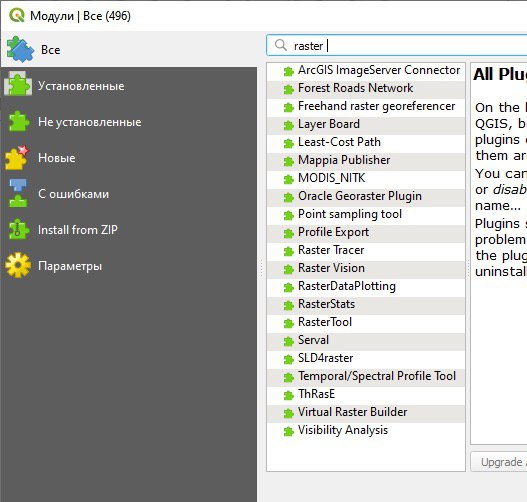Click puzzle icon beside Serval
Viewport: 527px width, 502px height.
pos(288,341)
